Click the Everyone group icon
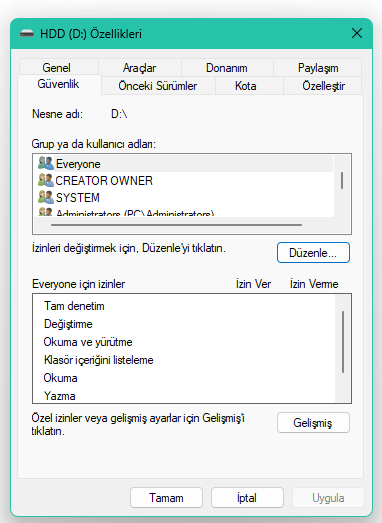The height and width of the screenshot is (523, 382). 46,163
